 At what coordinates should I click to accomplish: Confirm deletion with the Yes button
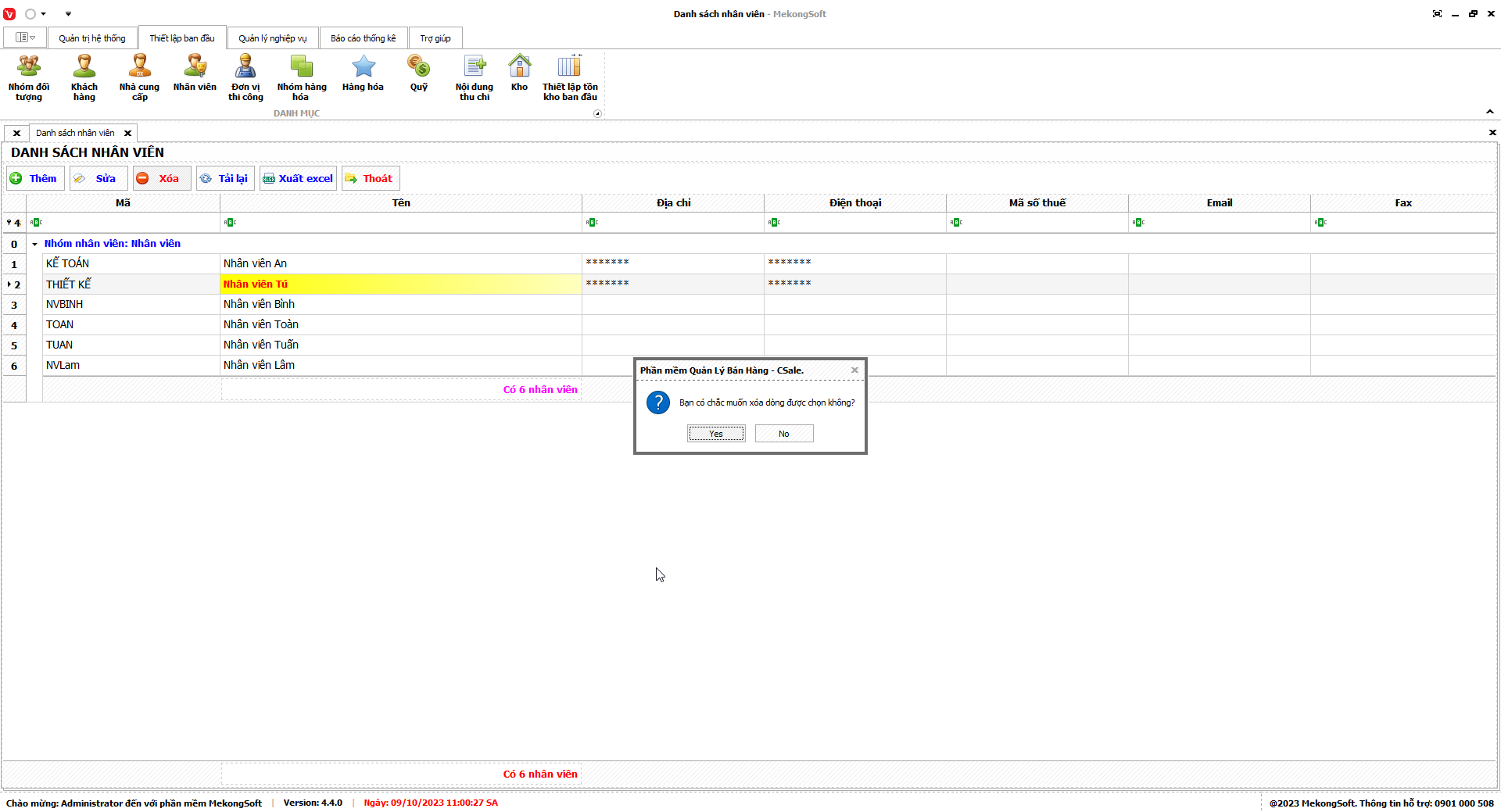point(715,434)
